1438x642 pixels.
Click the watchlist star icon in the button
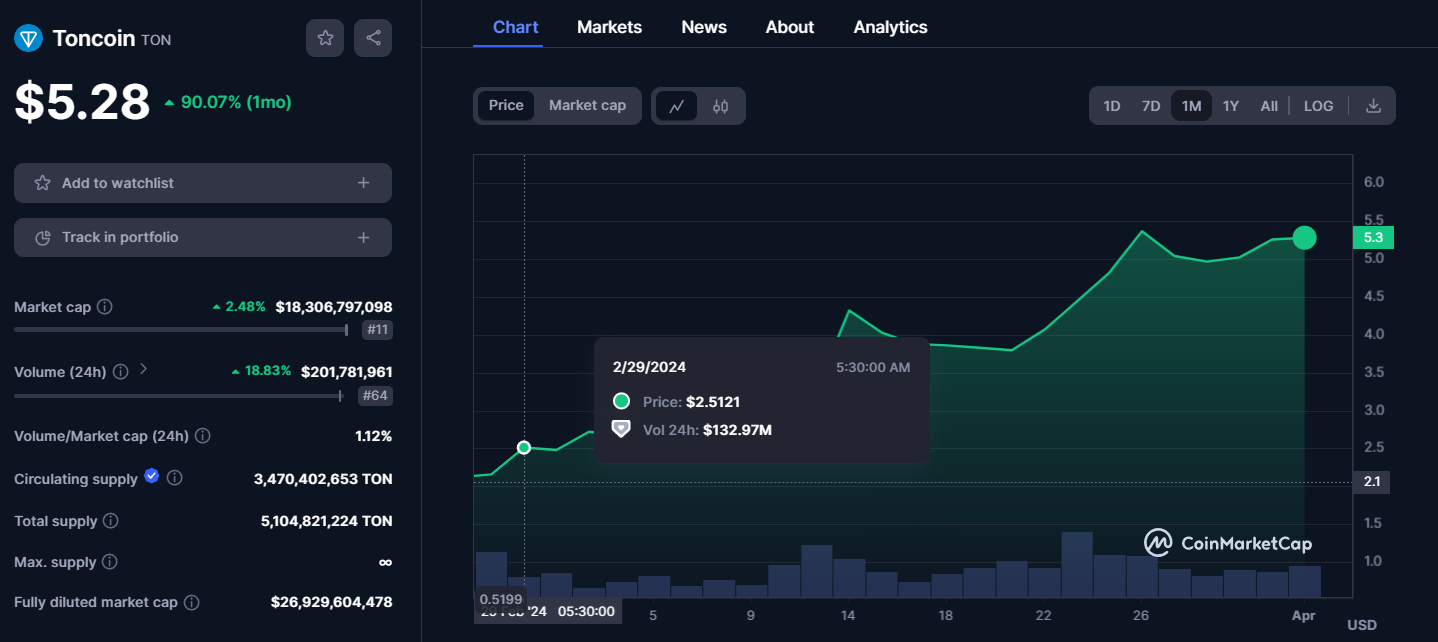42,183
